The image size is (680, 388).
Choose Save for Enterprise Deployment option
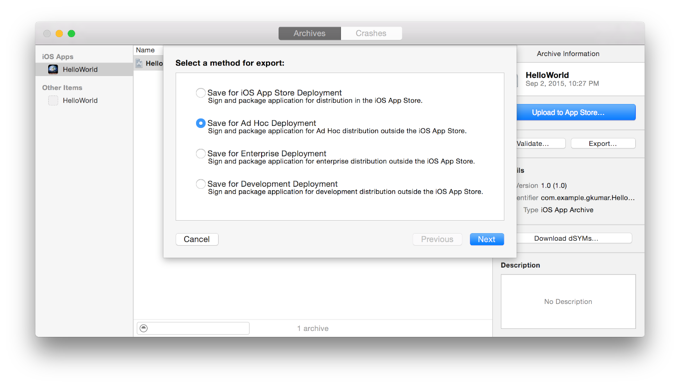(200, 153)
